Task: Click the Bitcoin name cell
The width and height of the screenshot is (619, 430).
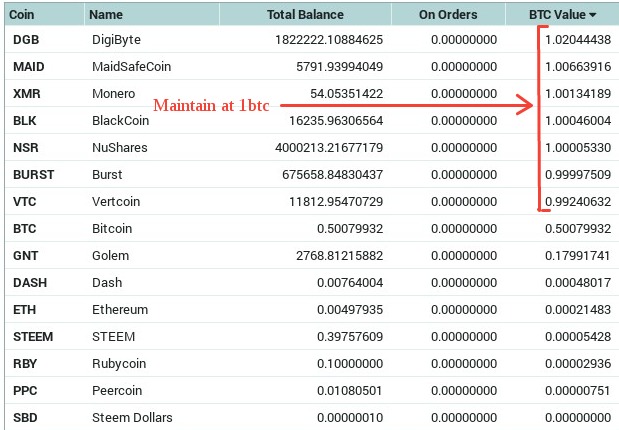Action: point(112,229)
